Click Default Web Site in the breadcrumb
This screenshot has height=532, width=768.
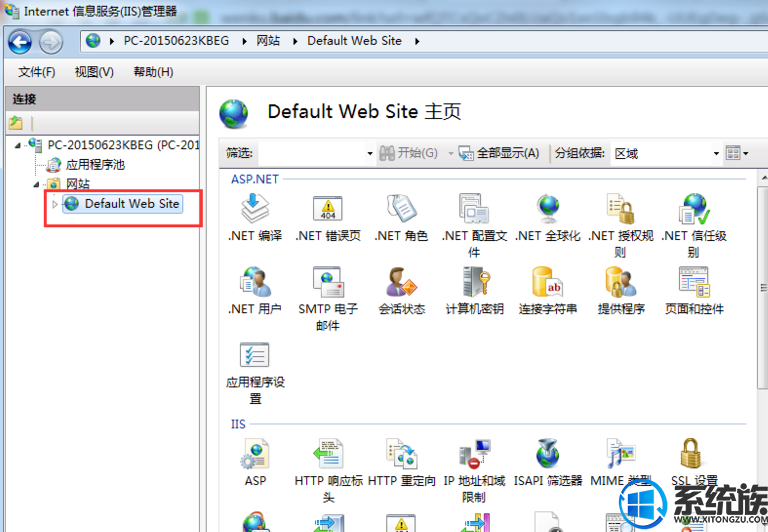(x=354, y=41)
